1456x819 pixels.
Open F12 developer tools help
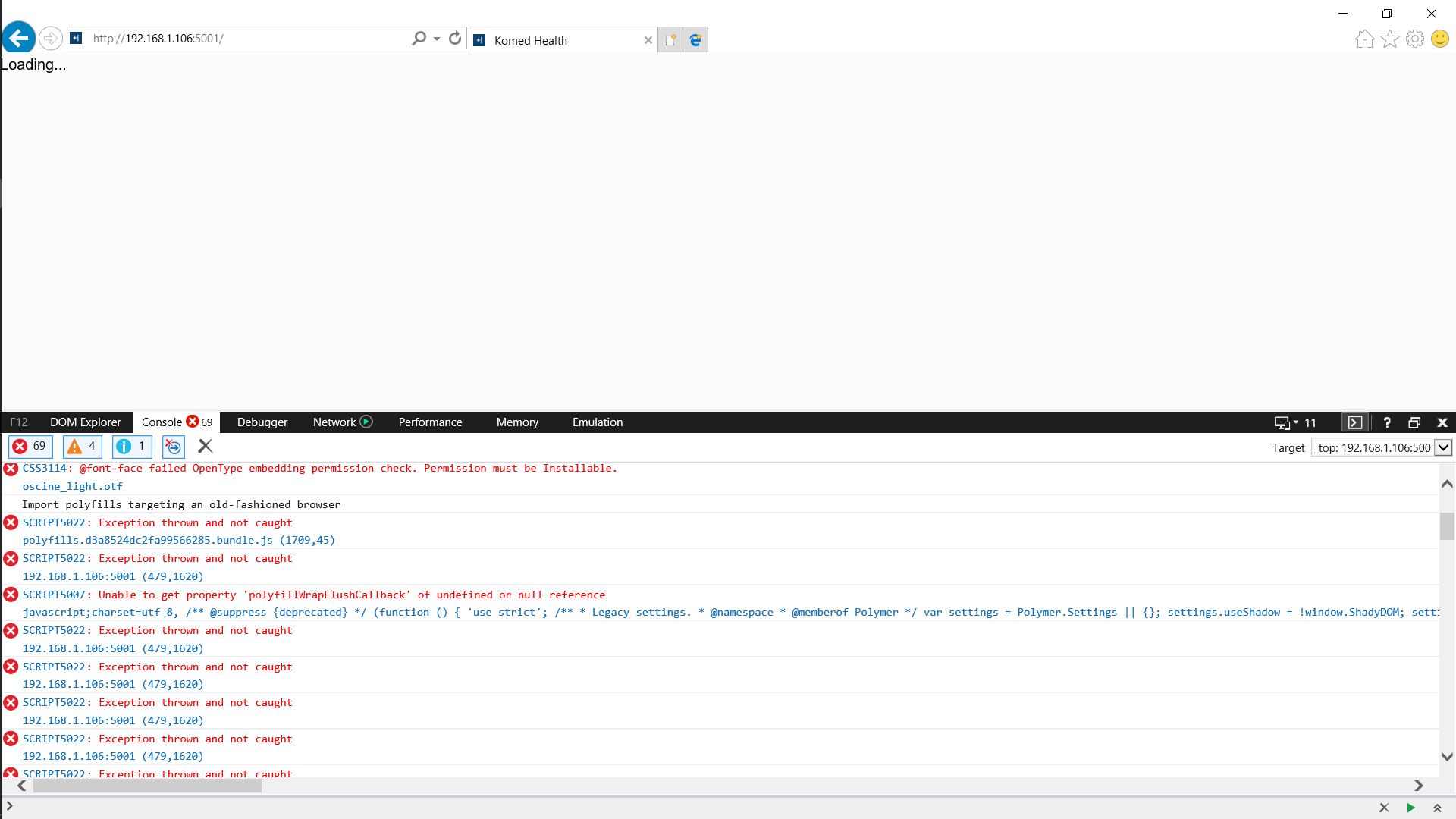[1386, 422]
